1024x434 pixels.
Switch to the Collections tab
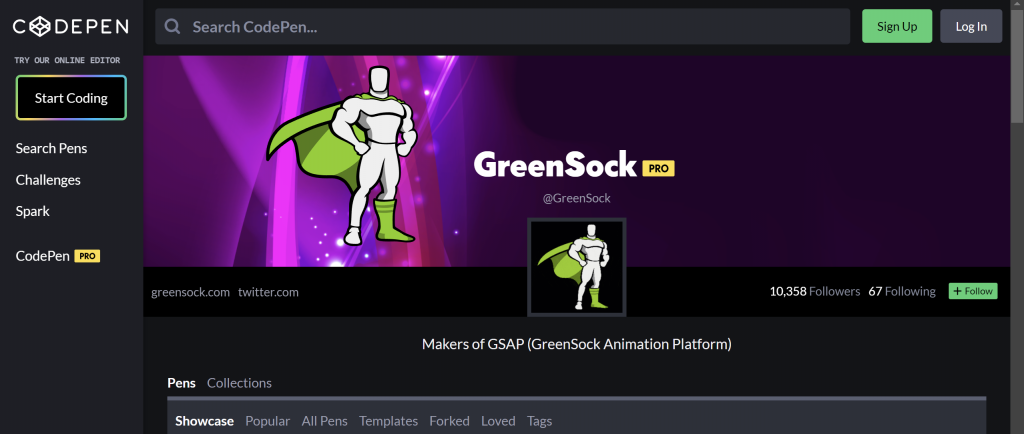pyautogui.click(x=240, y=383)
